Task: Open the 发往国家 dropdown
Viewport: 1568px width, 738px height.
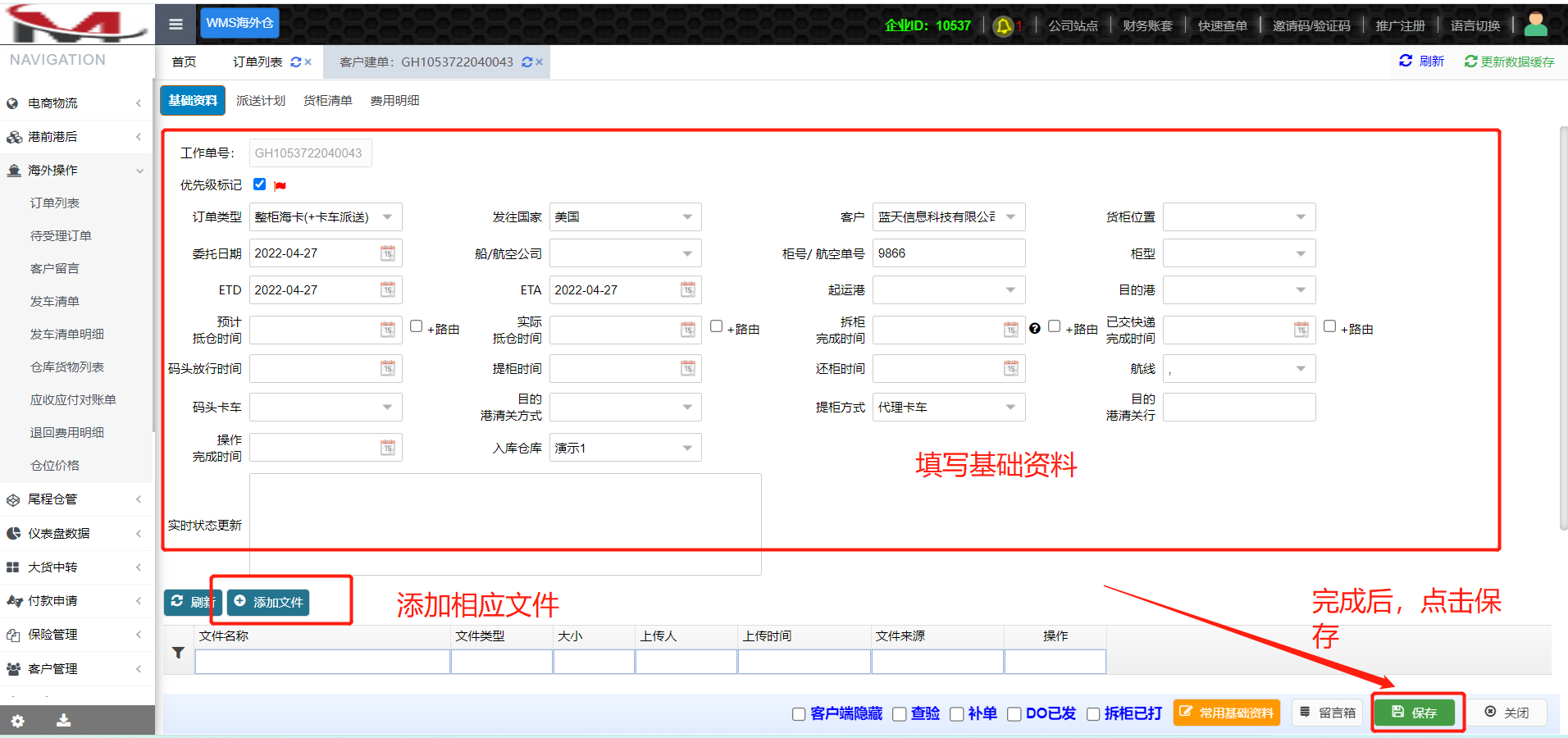Action: (x=626, y=217)
